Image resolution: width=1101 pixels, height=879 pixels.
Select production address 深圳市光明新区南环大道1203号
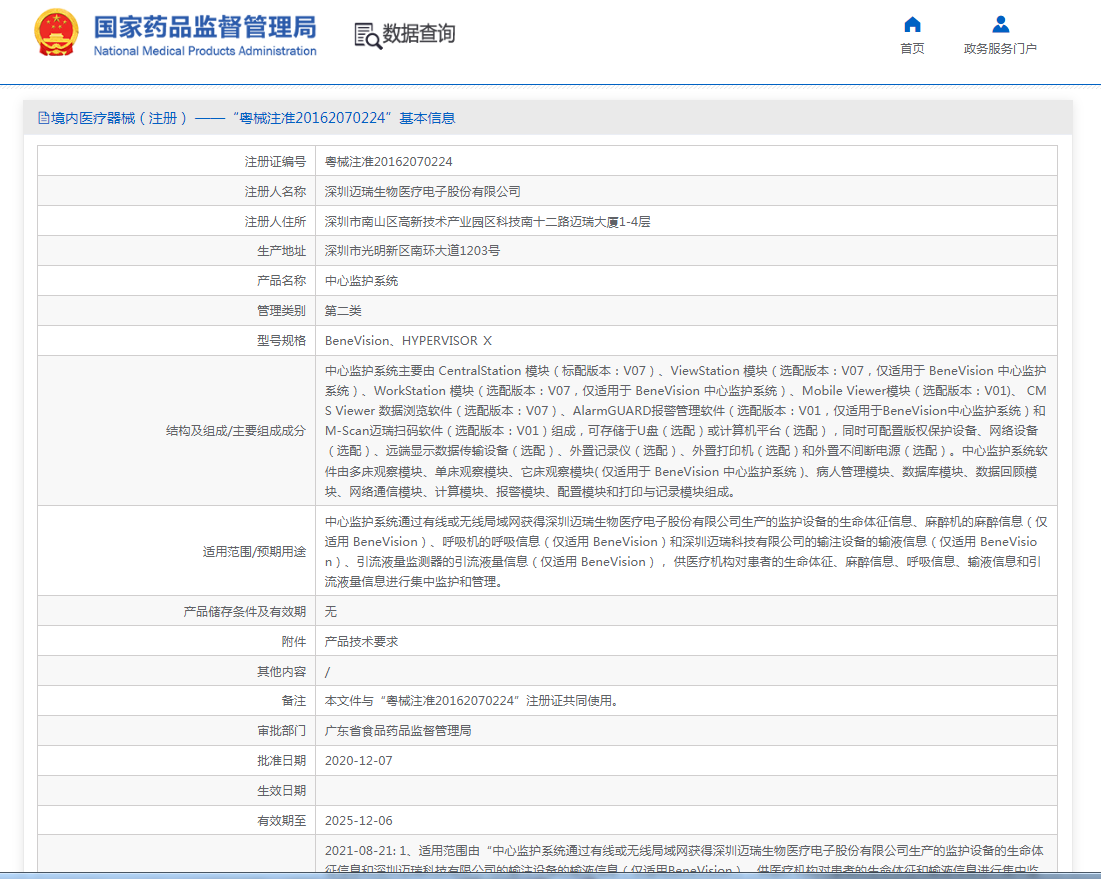[x=412, y=251]
